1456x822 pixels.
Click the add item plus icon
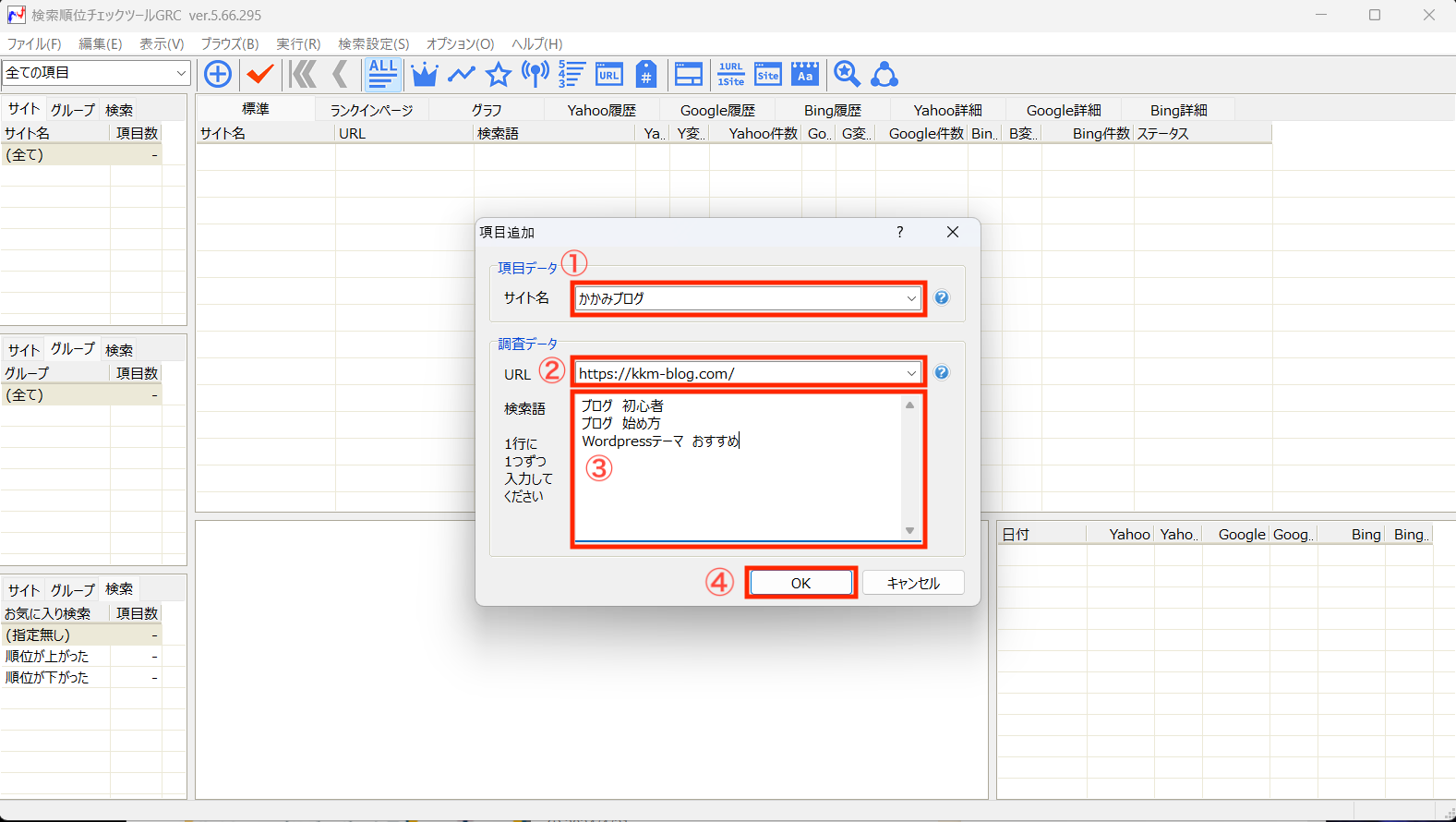click(x=218, y=74)
